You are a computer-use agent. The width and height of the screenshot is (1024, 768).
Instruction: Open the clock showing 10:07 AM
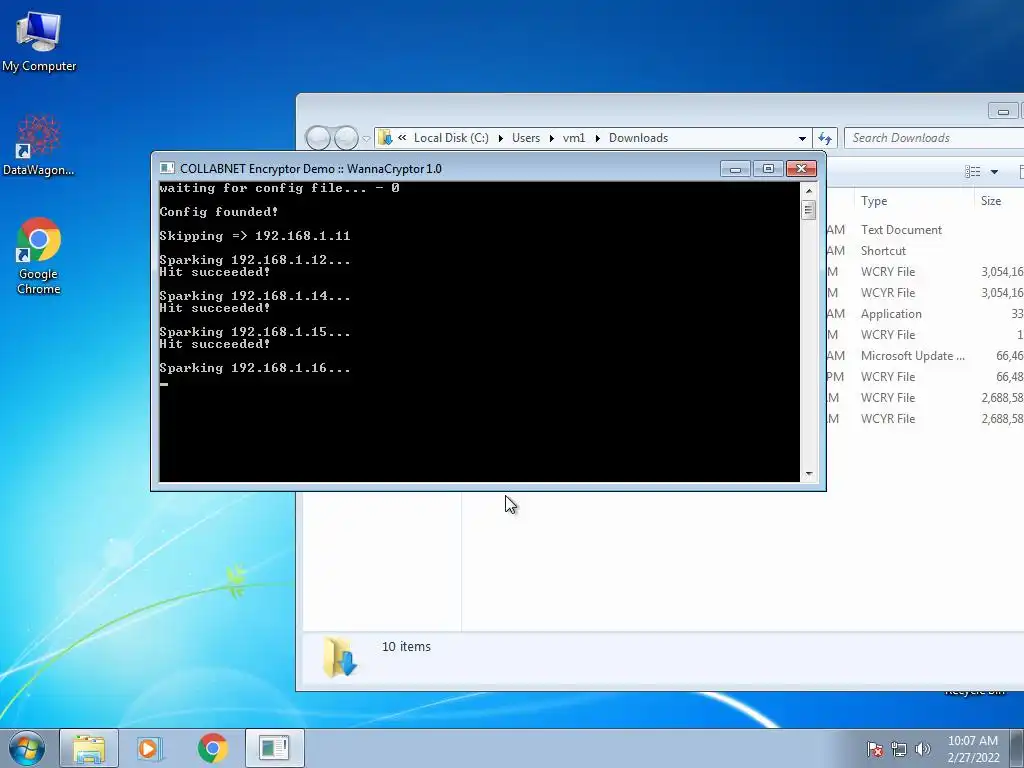[x=973, y=749]
